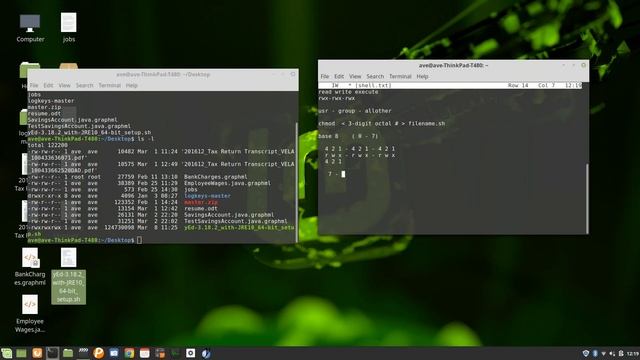Click BankCharges.graphml in terminal listing

(216, 177)
